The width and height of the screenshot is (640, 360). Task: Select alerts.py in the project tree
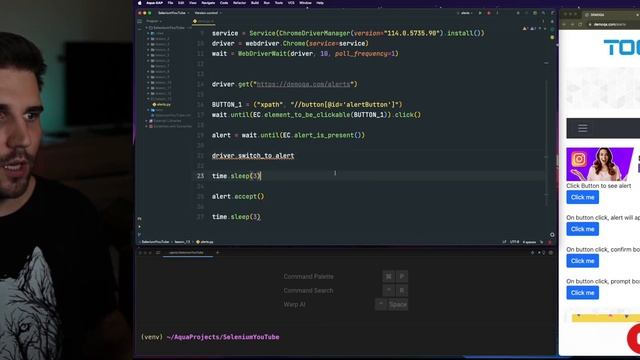[x=162, y=104]
